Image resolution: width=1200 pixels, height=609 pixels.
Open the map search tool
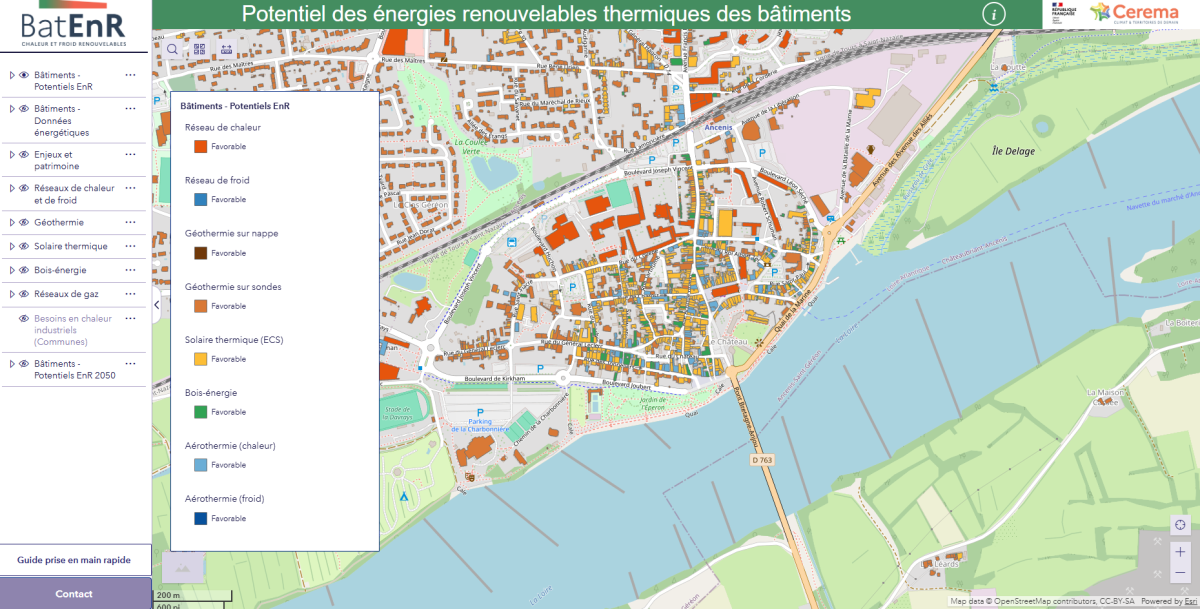point(173,49)
